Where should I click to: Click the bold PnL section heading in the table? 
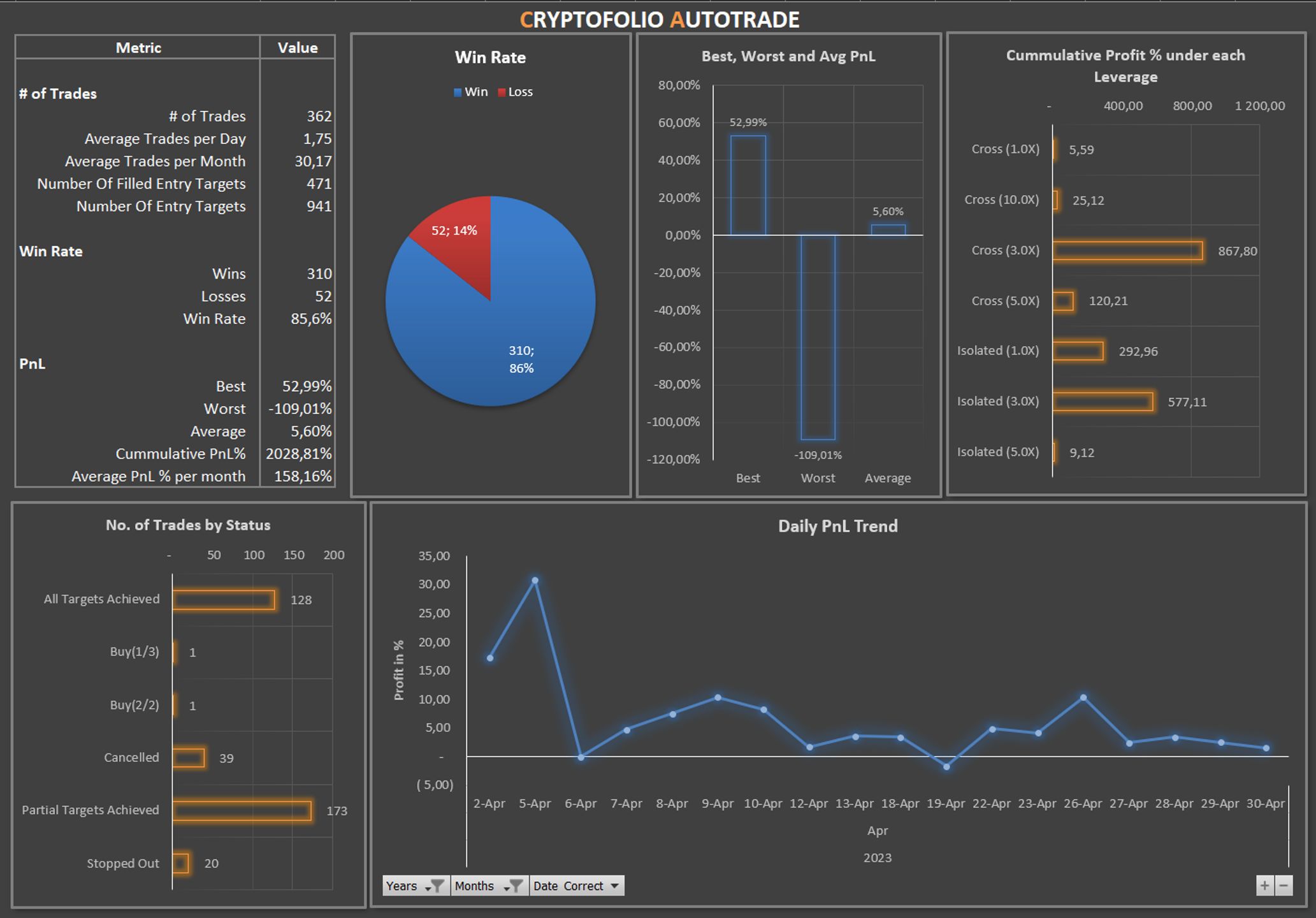(33, 364)
